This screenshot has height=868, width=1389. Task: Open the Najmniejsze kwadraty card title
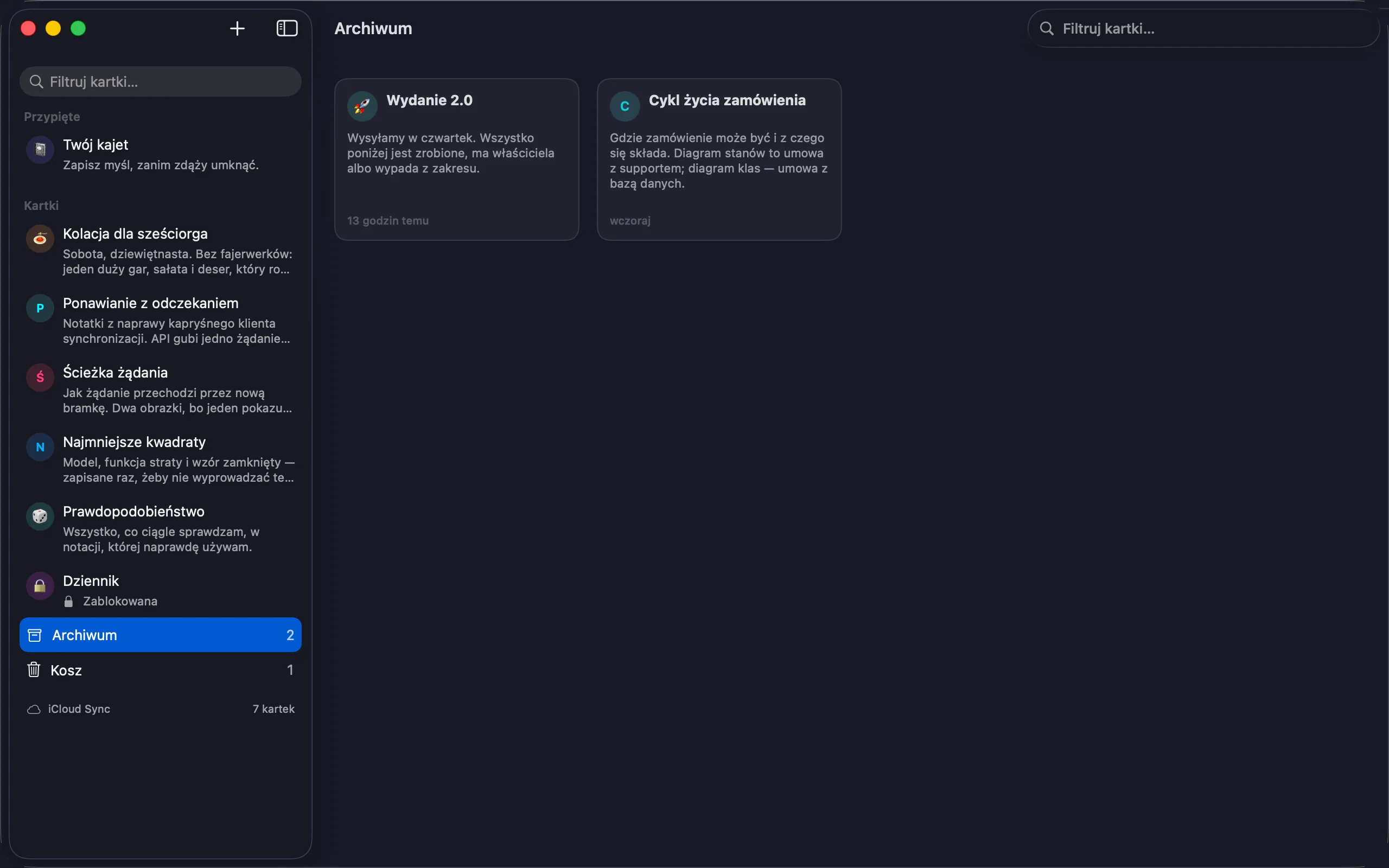(135, 442)
